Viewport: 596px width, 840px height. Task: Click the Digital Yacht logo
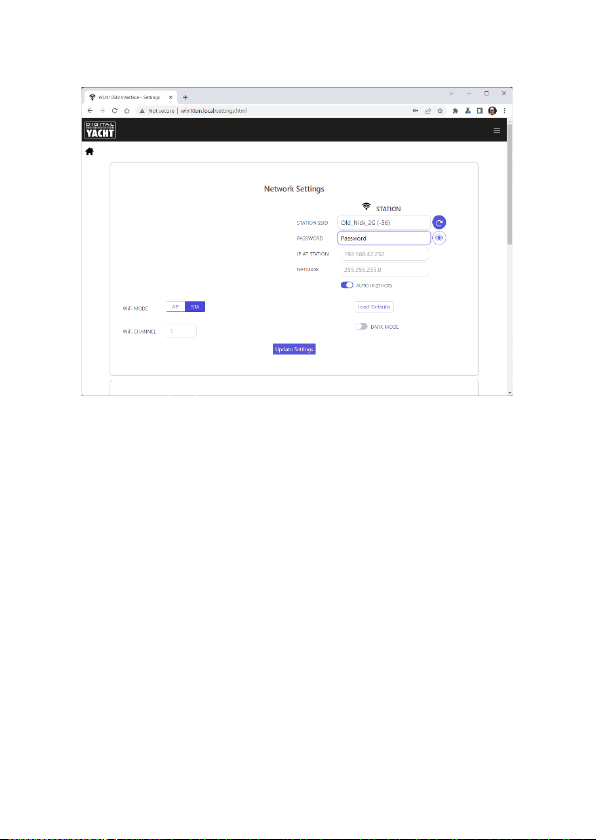coord(100,130)
